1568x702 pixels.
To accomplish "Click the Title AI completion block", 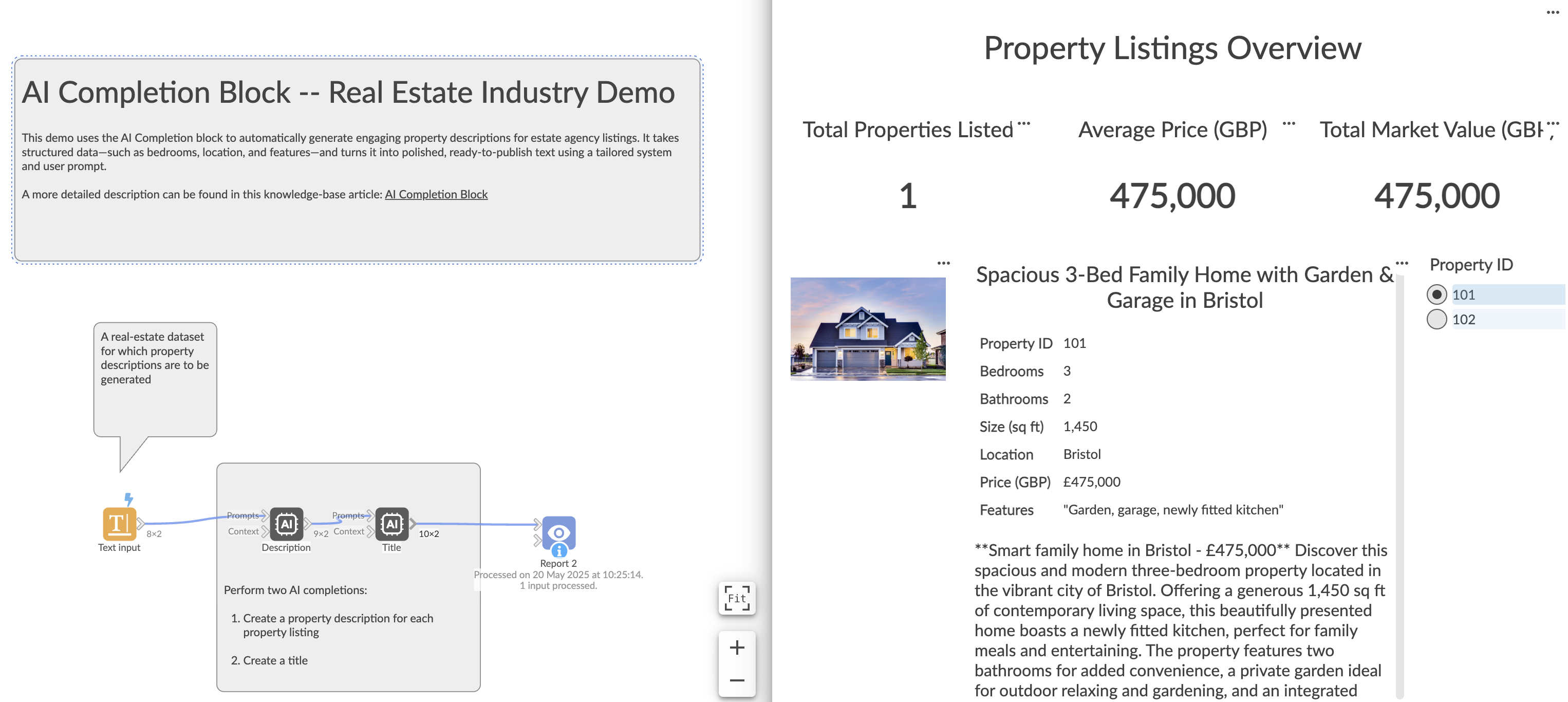I will (391, 524).
